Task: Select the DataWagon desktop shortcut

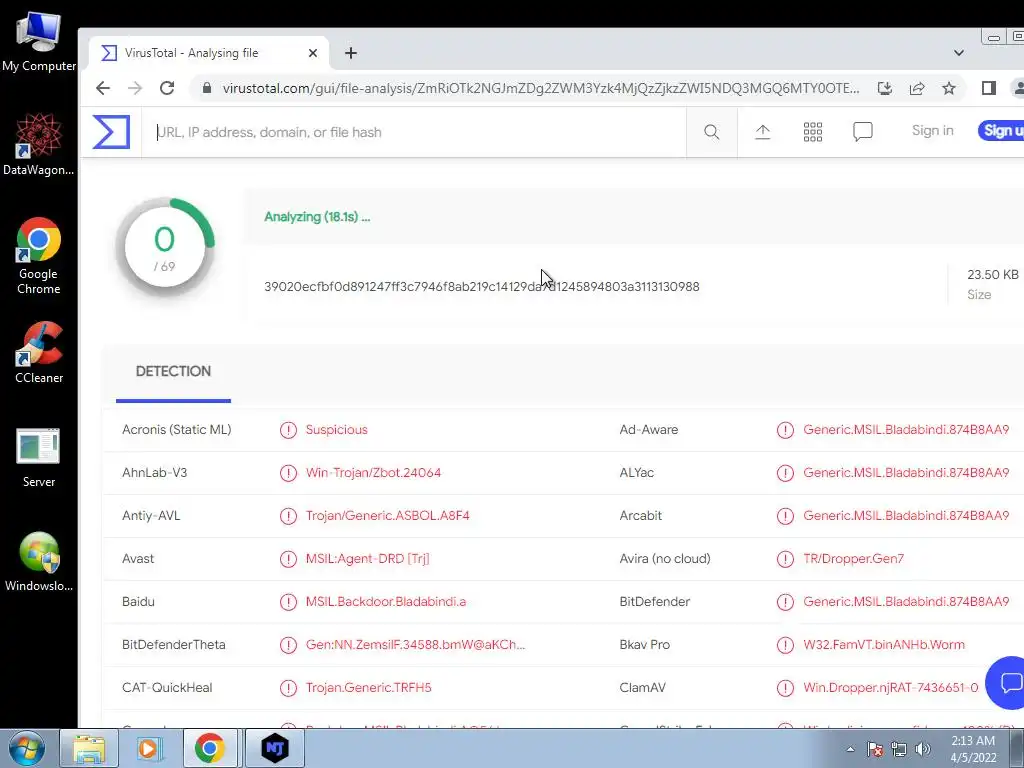Action: click(x=39, y=144)
